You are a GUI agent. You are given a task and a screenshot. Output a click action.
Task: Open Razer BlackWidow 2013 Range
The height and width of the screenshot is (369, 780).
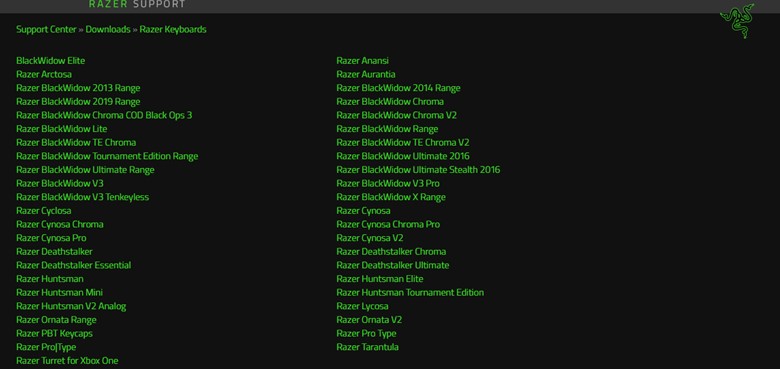78,88
